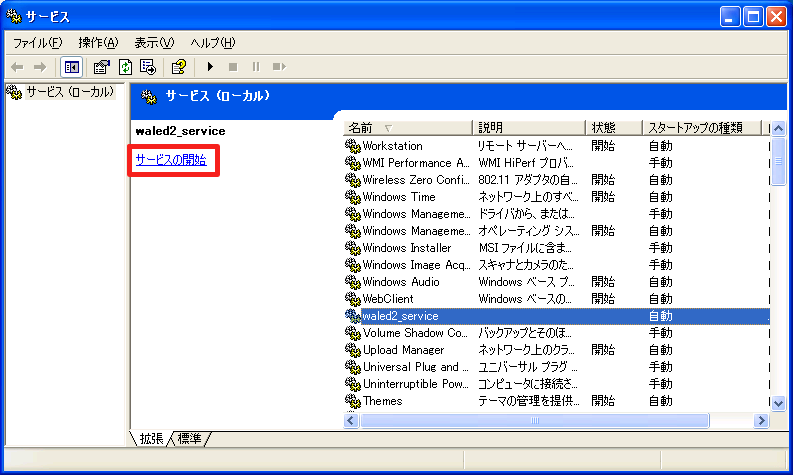Open the 操作(A) menu
The height and width of the screenshot is (475, 793).
[99, 43]
